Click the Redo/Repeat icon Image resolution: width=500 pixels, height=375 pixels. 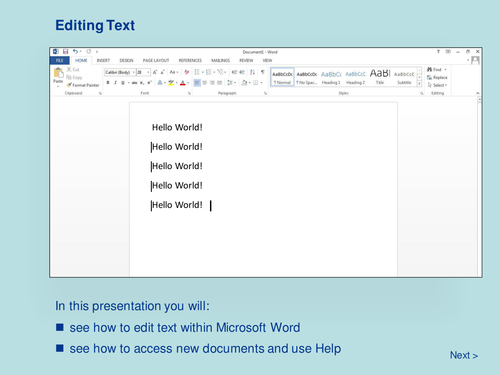pos(89,52)
